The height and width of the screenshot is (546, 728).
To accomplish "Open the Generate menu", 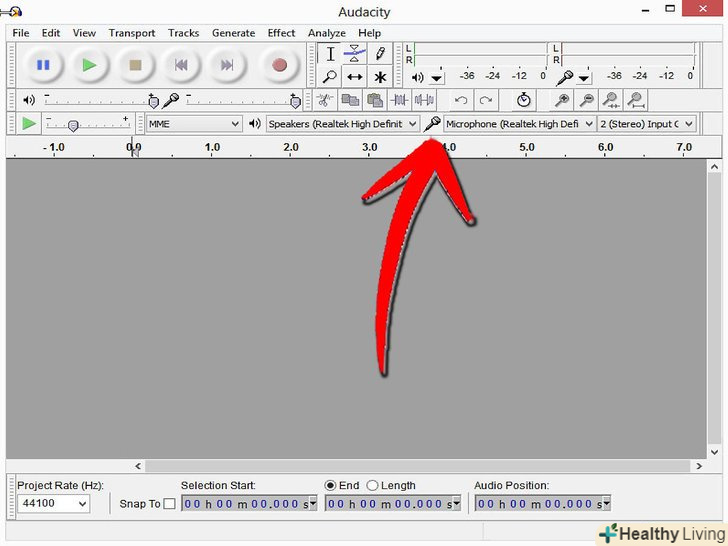I will click(x=234, y=33).
